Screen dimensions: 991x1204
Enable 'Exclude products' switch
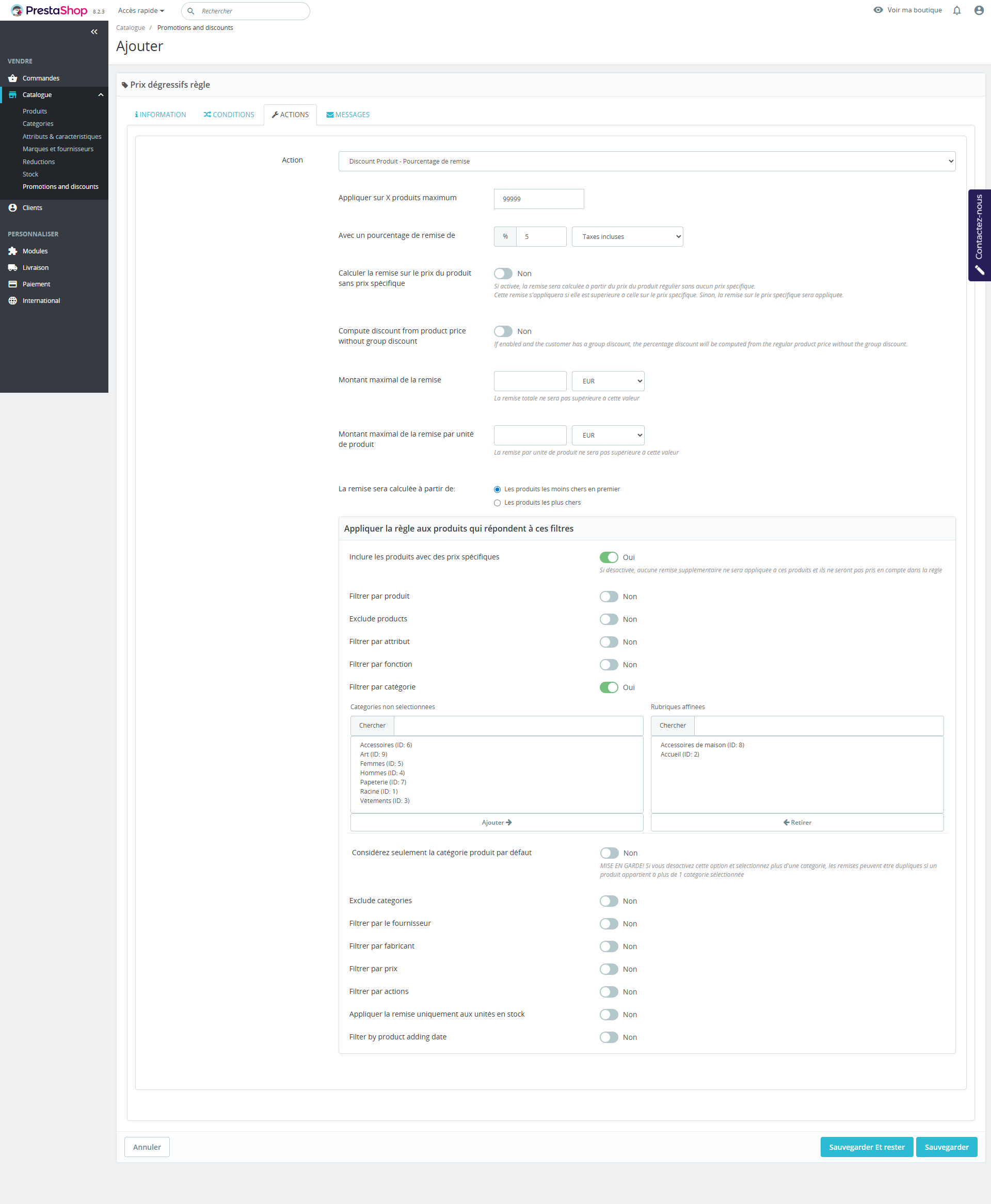coord(609,619)
